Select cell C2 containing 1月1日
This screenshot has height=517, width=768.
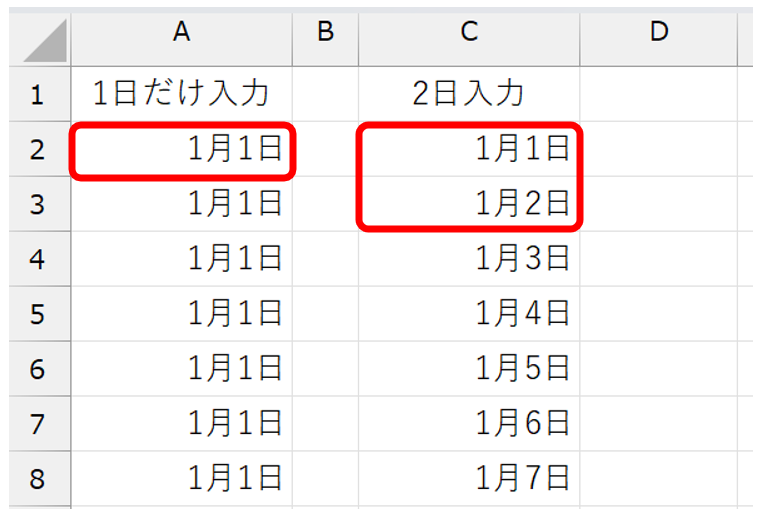(x=469, y=150)
